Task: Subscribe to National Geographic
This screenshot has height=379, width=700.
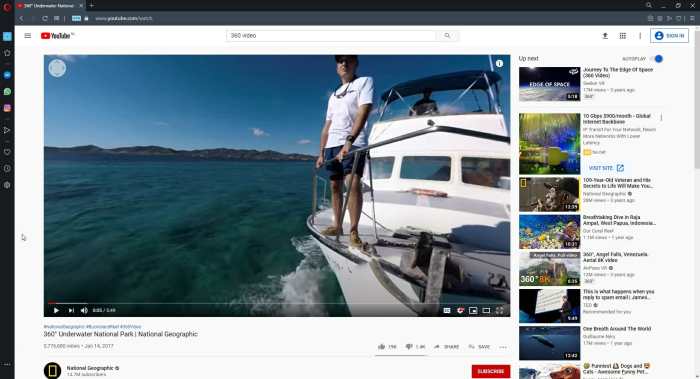Action: [x=491, y=371]
